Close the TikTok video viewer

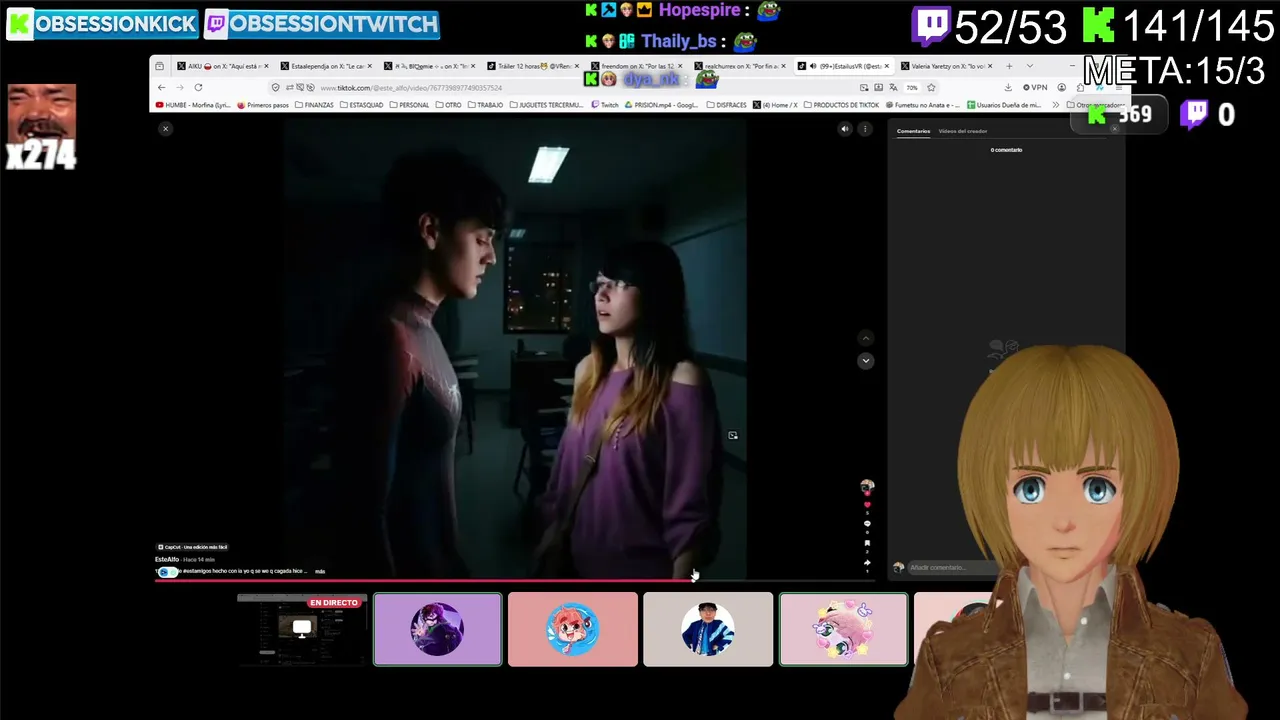point(166,128)
